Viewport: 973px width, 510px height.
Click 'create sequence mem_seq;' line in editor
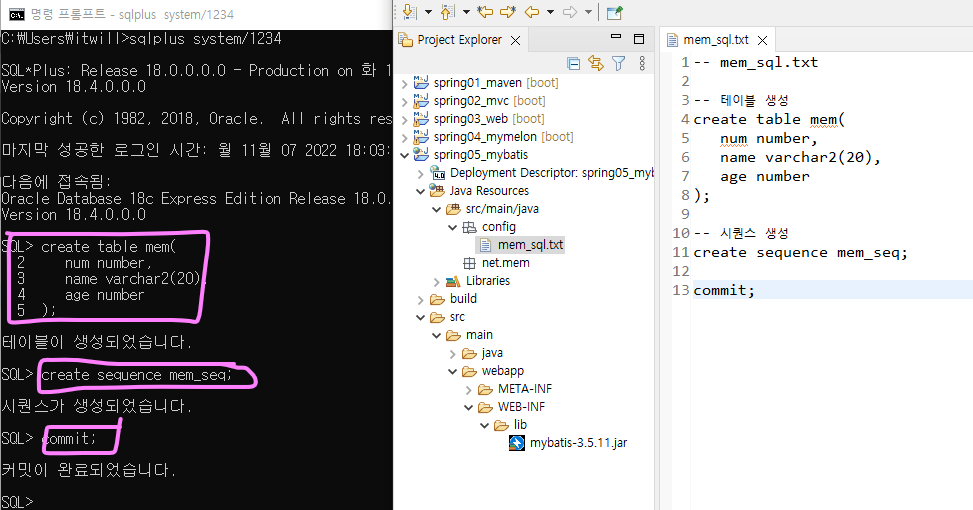(800, 253)
